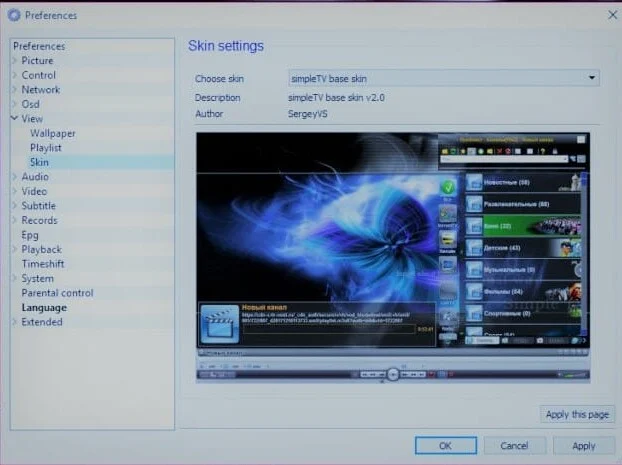Click the Cancel button
This screenshot has height=465, width=622.
tap(514, 446)
